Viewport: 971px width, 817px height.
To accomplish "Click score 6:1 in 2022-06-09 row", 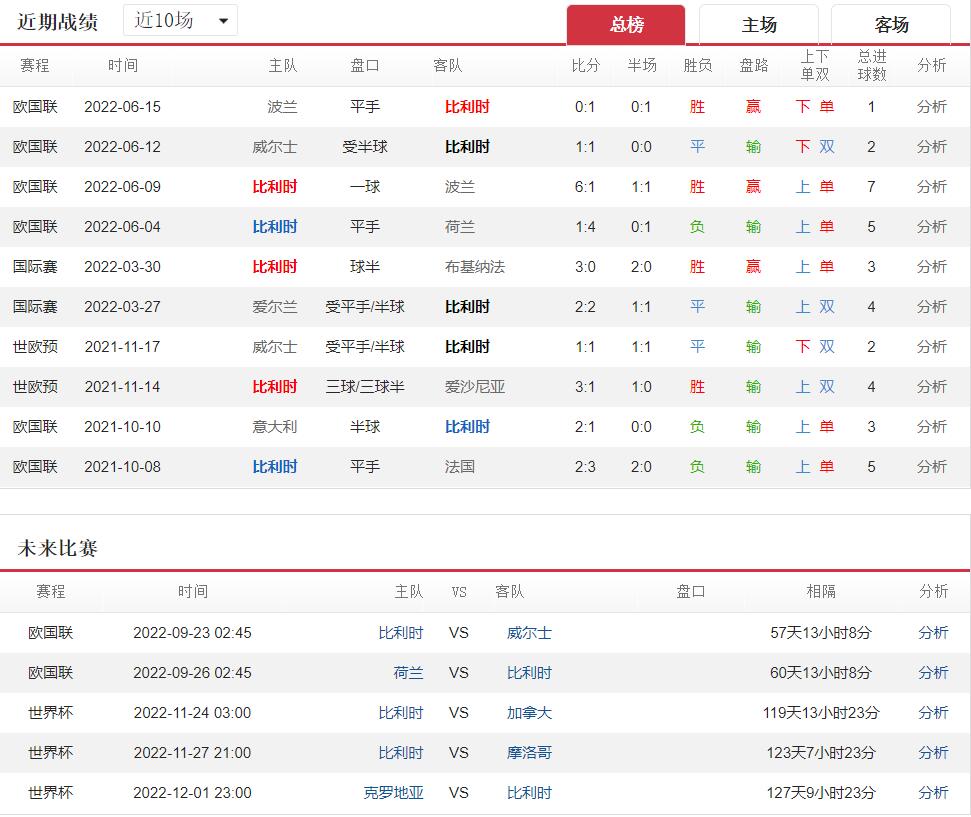I will 585,186.
